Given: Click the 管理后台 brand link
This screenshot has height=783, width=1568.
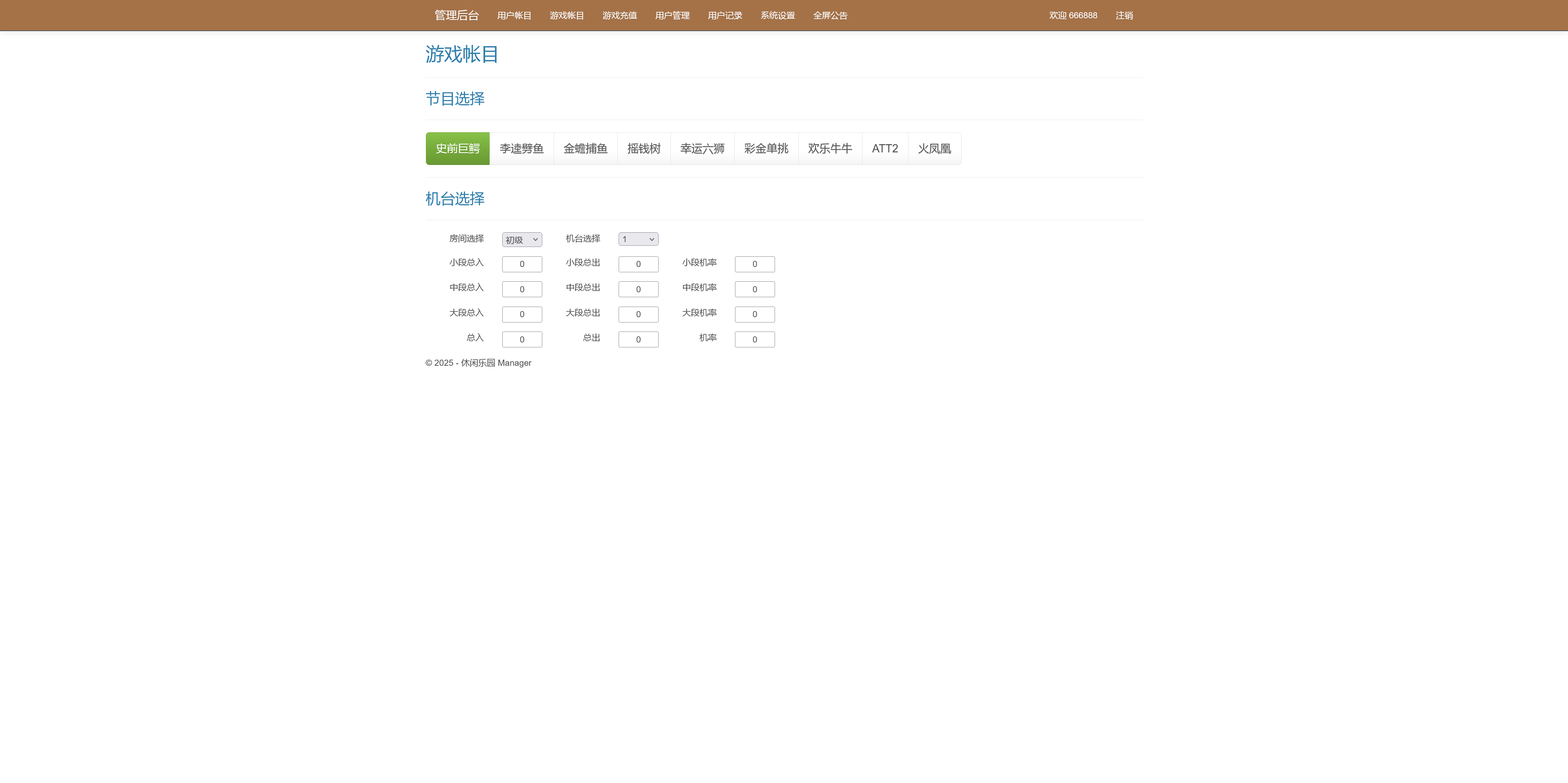Looking at the screenshot, I should 455,15.
